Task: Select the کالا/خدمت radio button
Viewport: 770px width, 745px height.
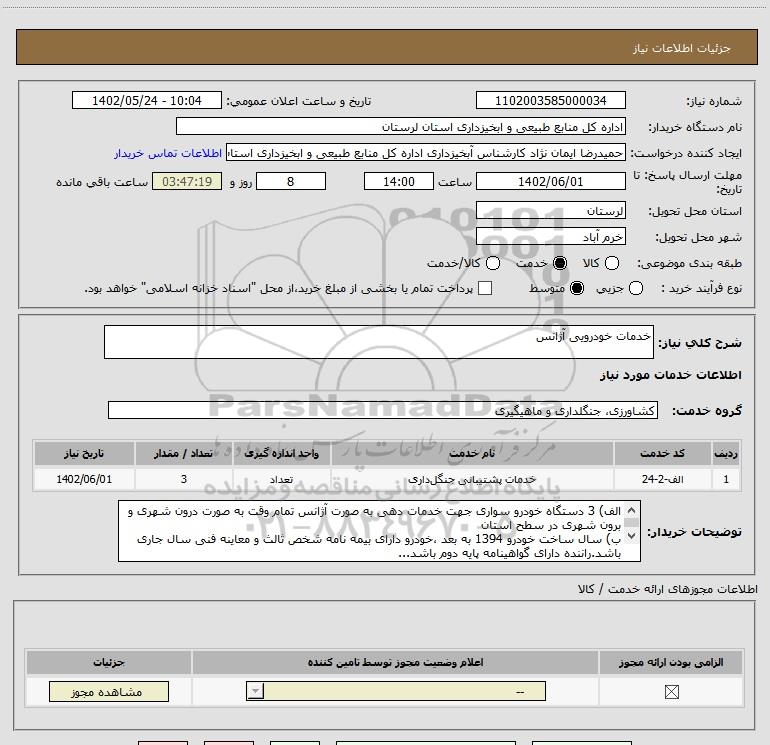Action: point(493,263)
